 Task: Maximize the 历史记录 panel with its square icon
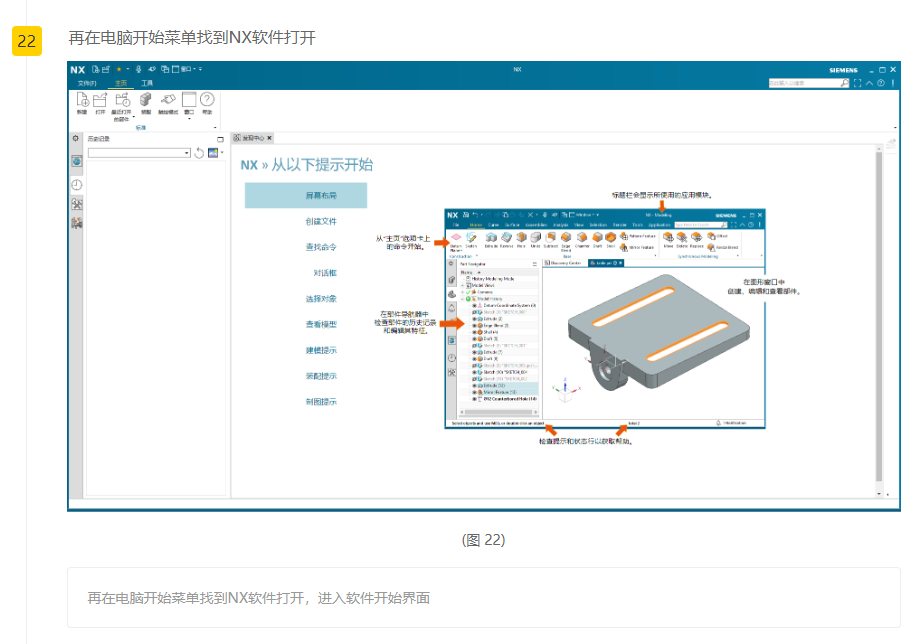pyautogui.click(x=220, y=139)
